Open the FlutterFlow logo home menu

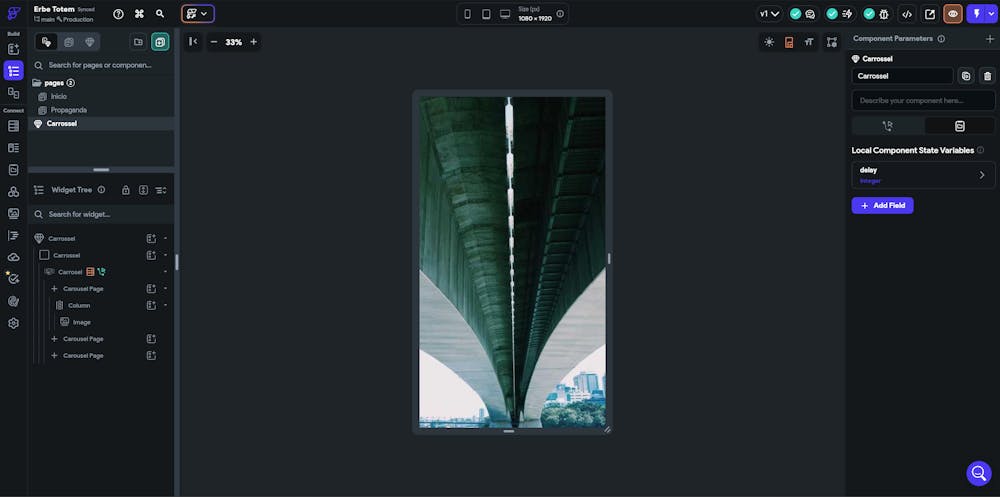[x=13, y=13]
